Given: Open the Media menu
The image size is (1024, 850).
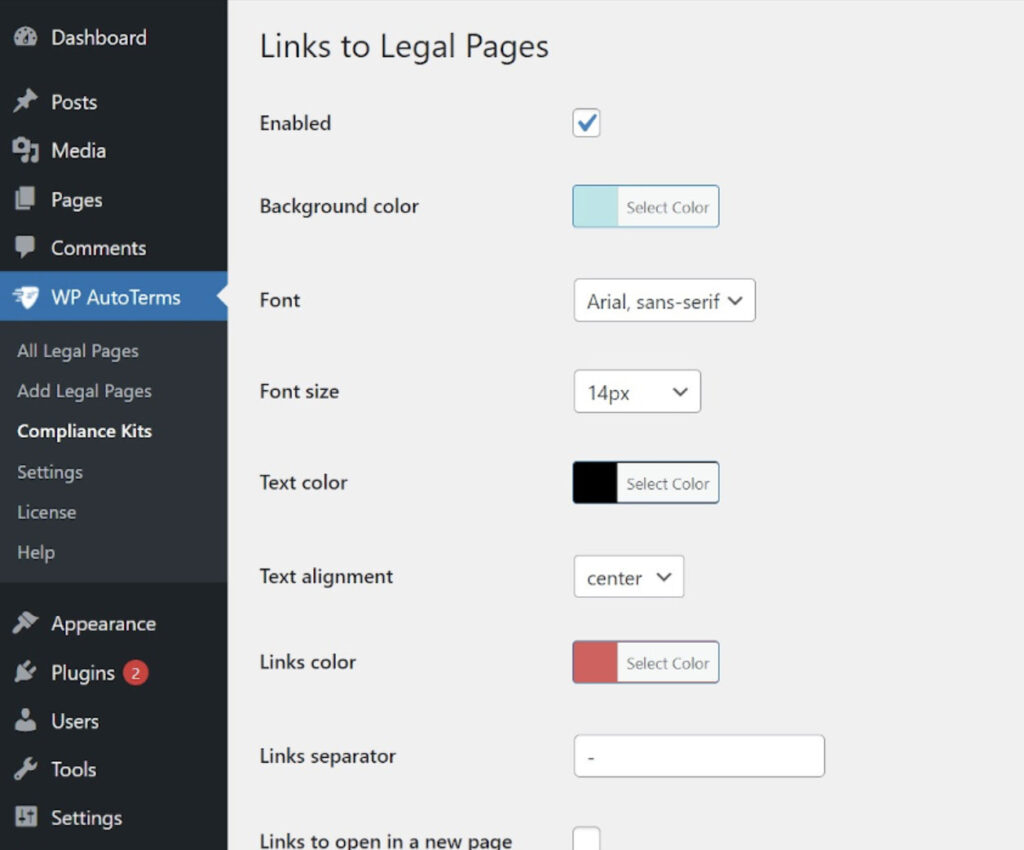Looking at the screenshot, I should click(x=78, y=150).
